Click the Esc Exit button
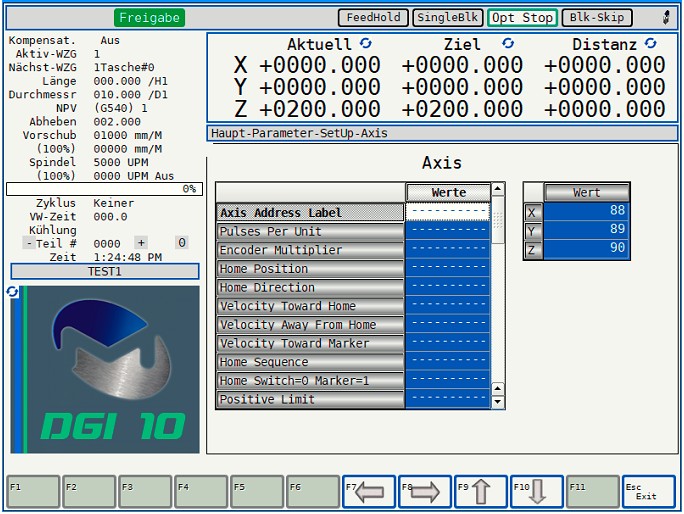The image size is (684, 514). tap(649, 492)
